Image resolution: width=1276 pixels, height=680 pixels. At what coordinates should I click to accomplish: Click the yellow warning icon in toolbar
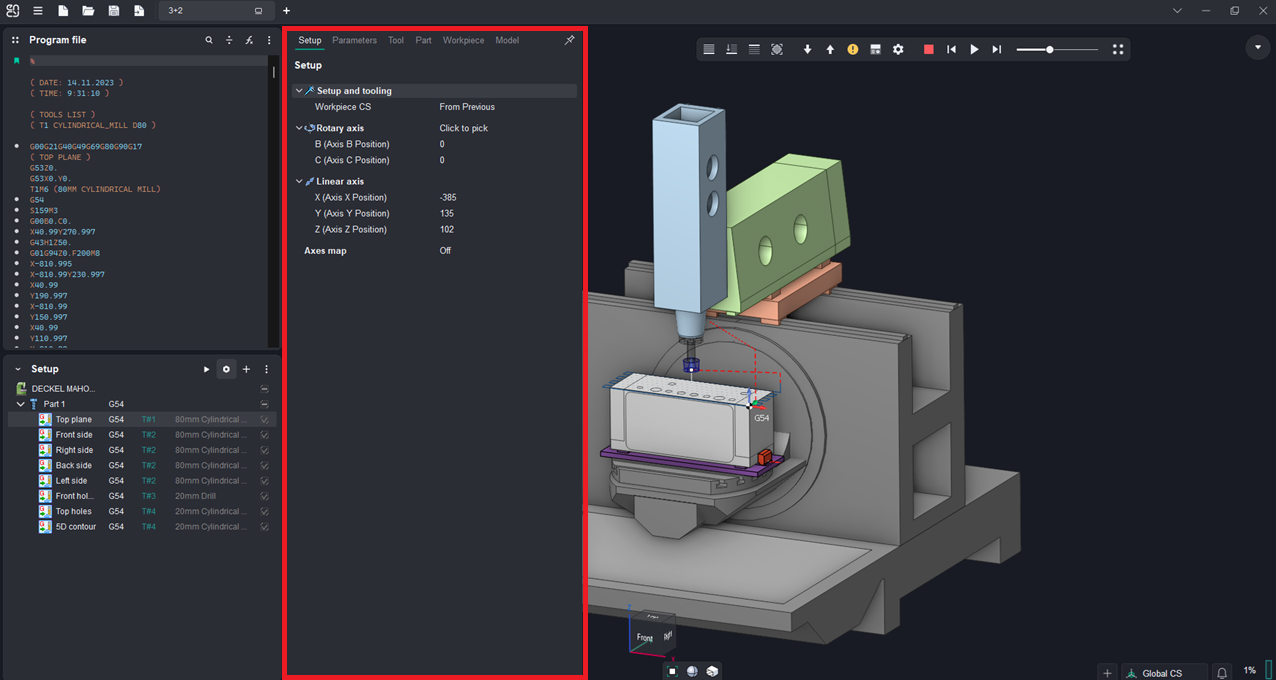pos(852,49)
